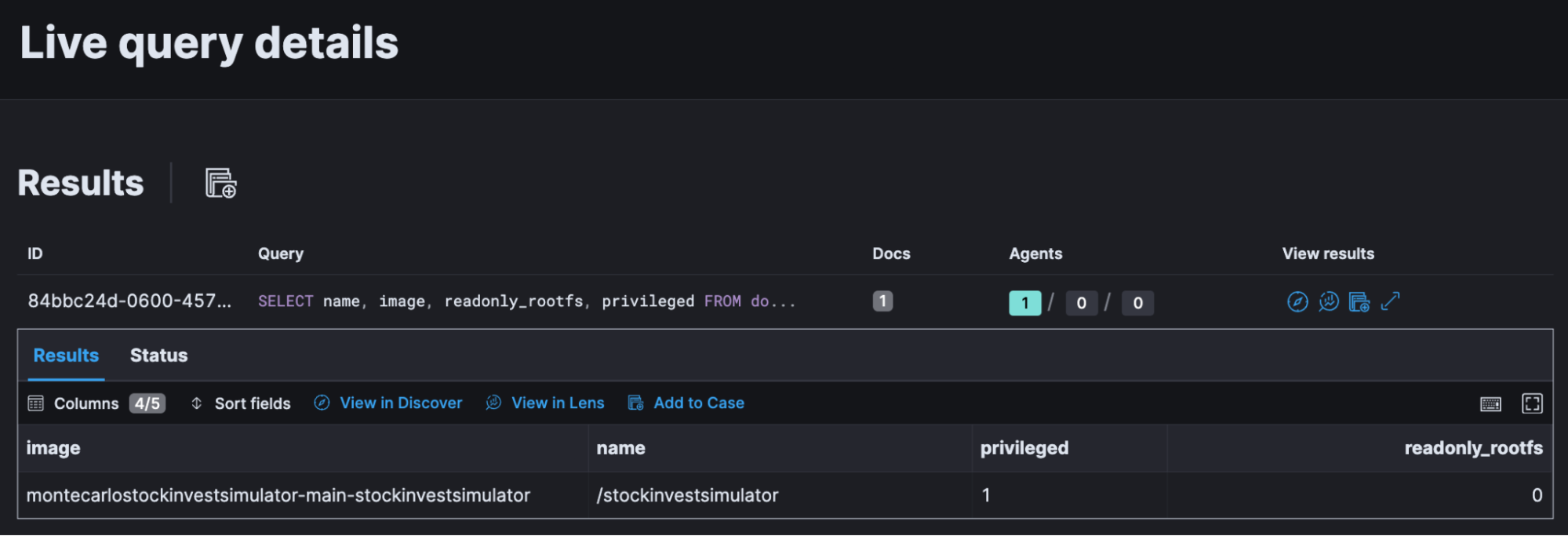This screenshot has height=536, width=1568.
Task: Click the image column header
Action: tap(53, 448)
